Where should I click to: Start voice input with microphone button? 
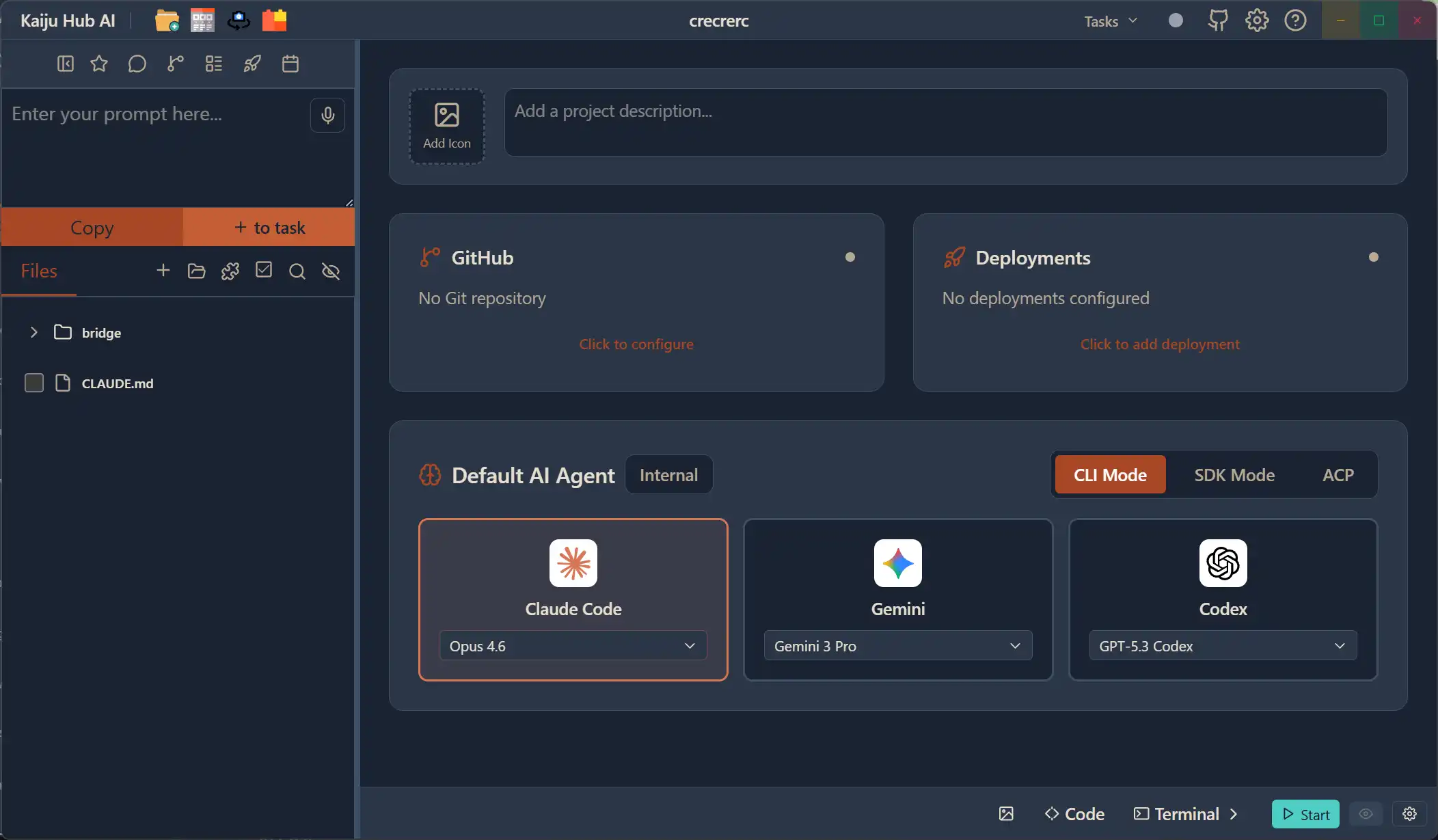328,115
